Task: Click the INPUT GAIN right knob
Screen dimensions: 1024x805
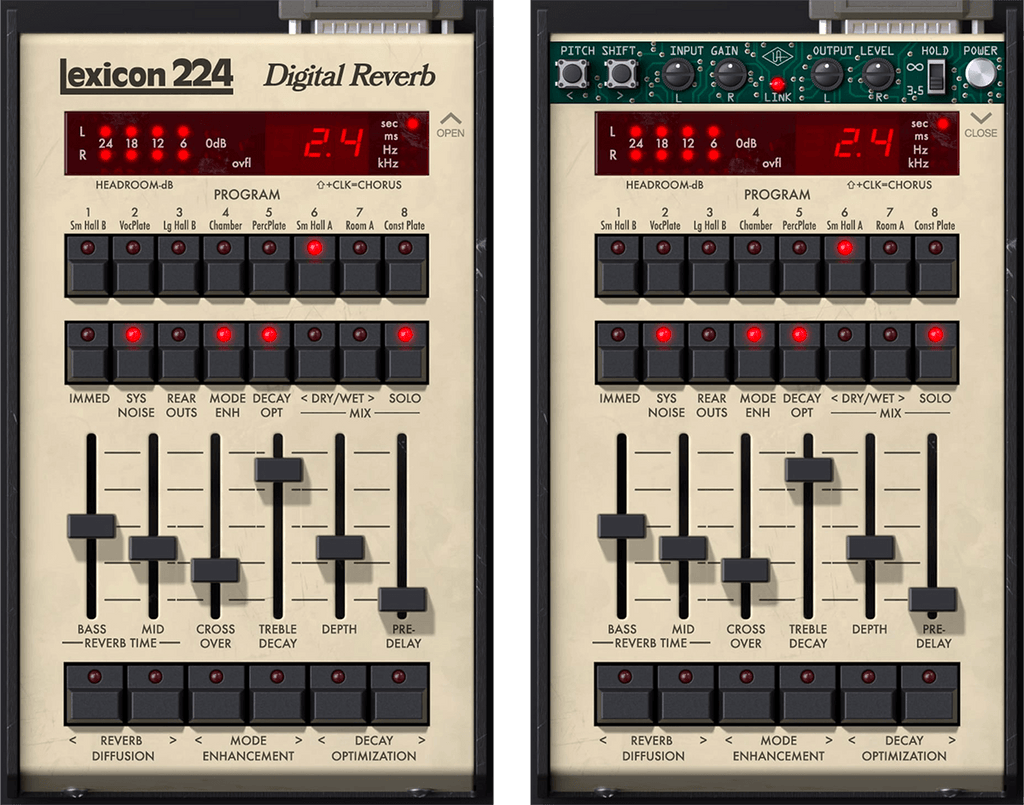Action: coord(729,75)
